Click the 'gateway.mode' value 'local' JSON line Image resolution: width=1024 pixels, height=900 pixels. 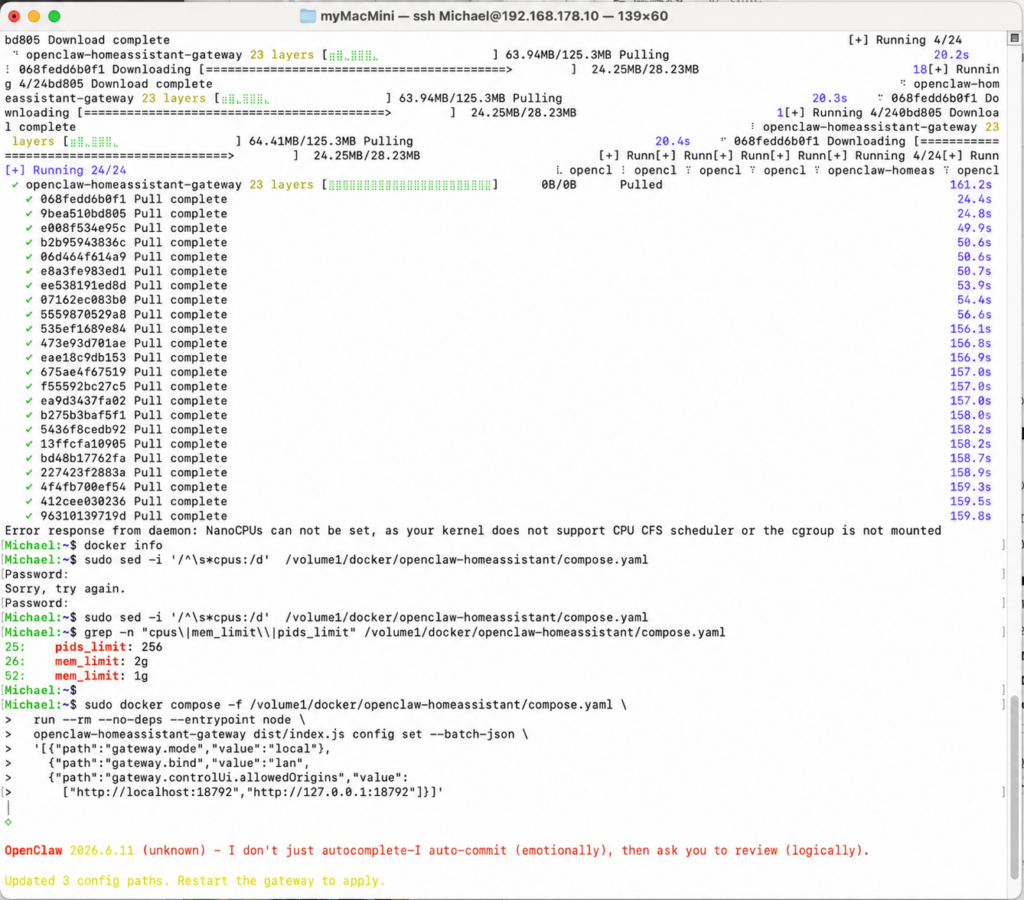182,748
